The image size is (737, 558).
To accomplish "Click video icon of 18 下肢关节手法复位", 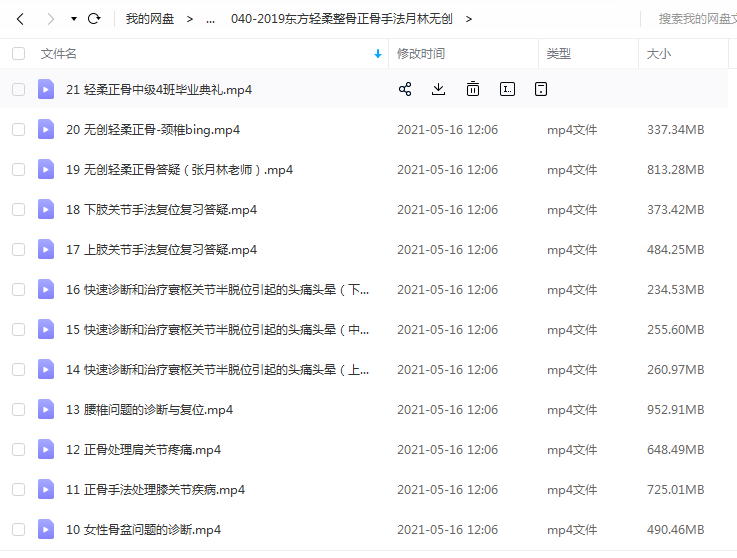I will [x=46, y=209].
